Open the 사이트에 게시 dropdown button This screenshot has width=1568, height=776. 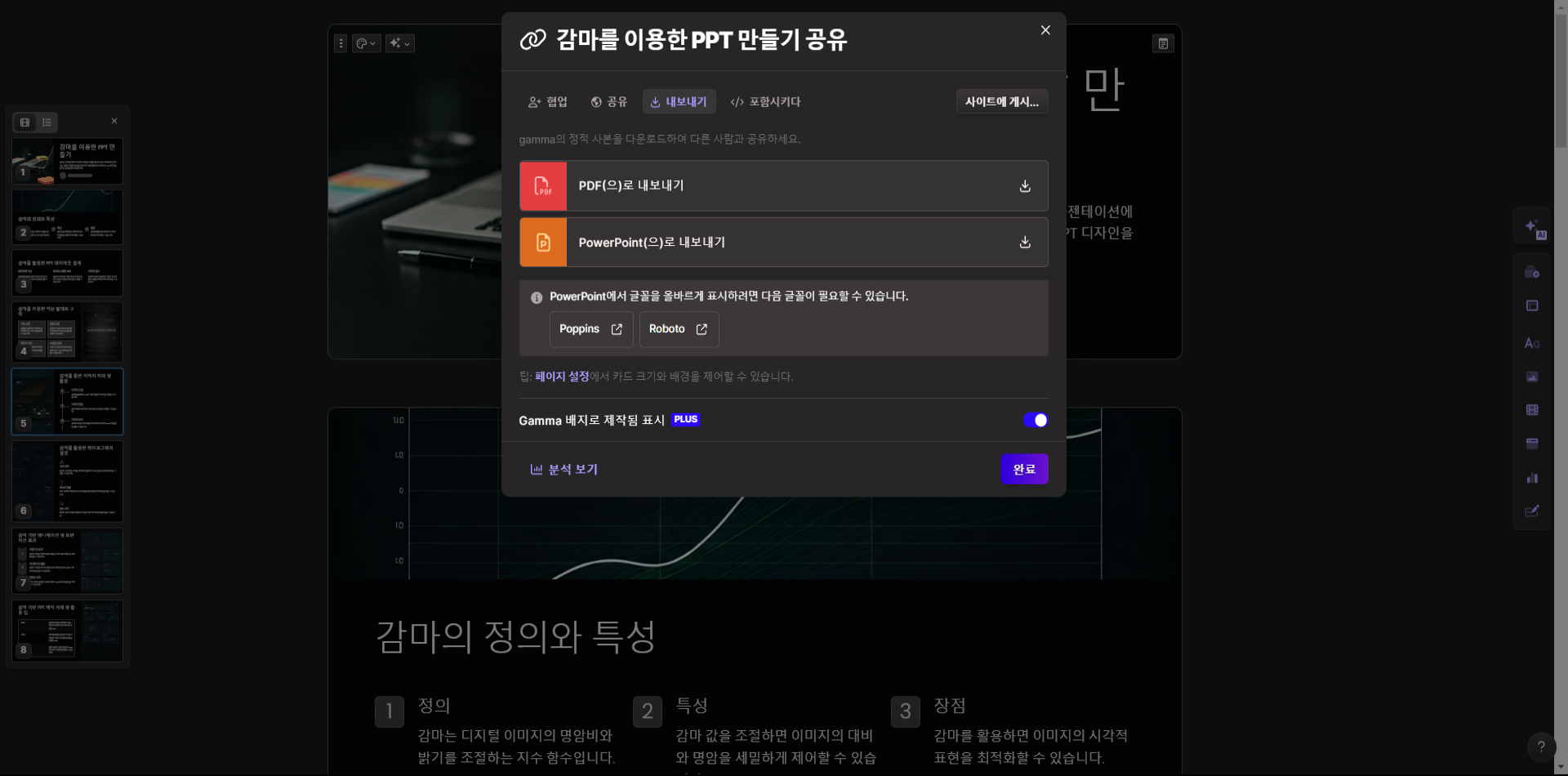1001,101
